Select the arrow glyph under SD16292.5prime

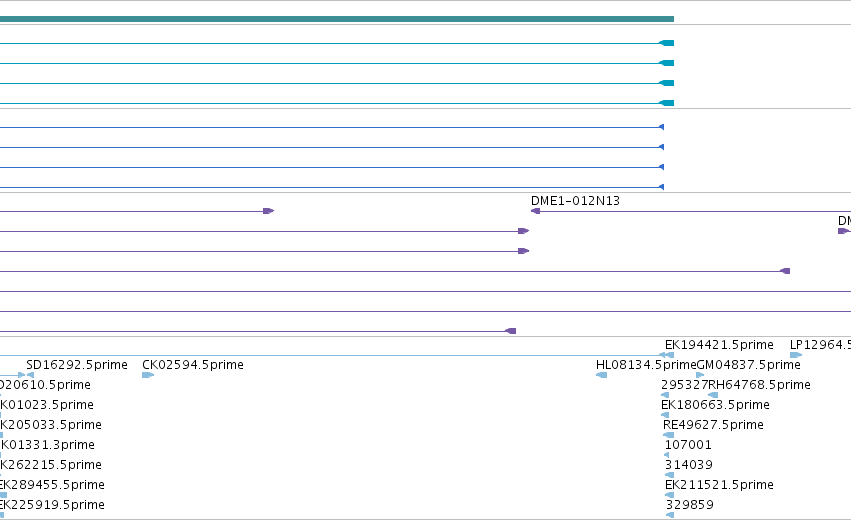pos(30,375)
